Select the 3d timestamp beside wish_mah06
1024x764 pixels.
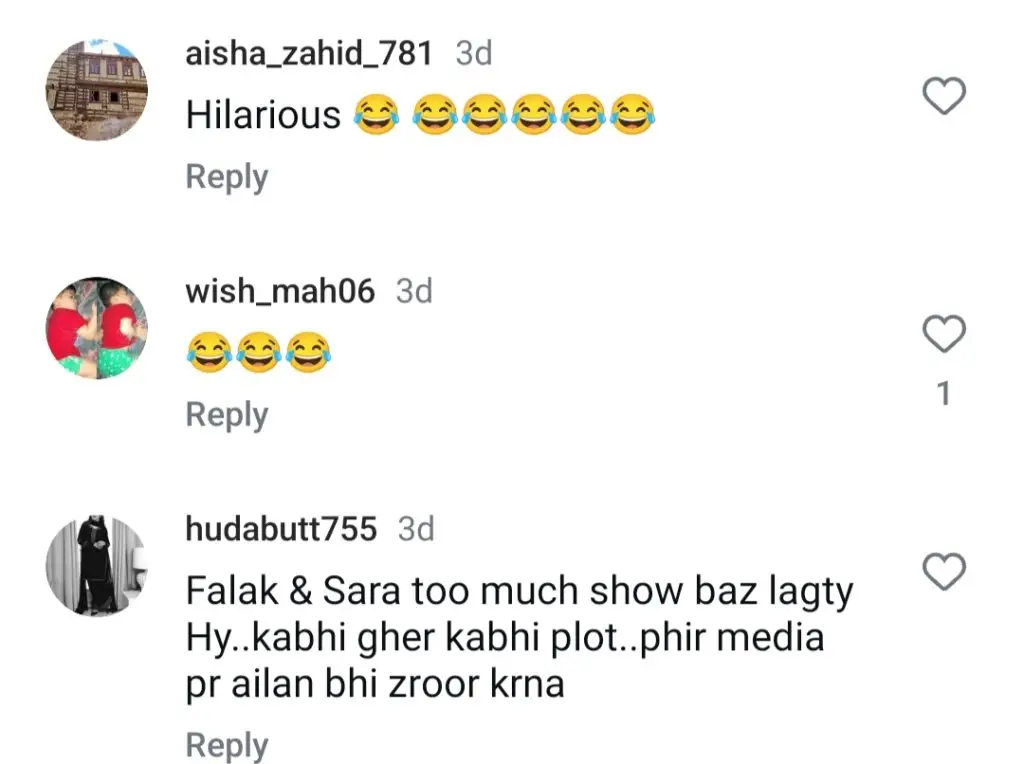[x=414, y=291]
